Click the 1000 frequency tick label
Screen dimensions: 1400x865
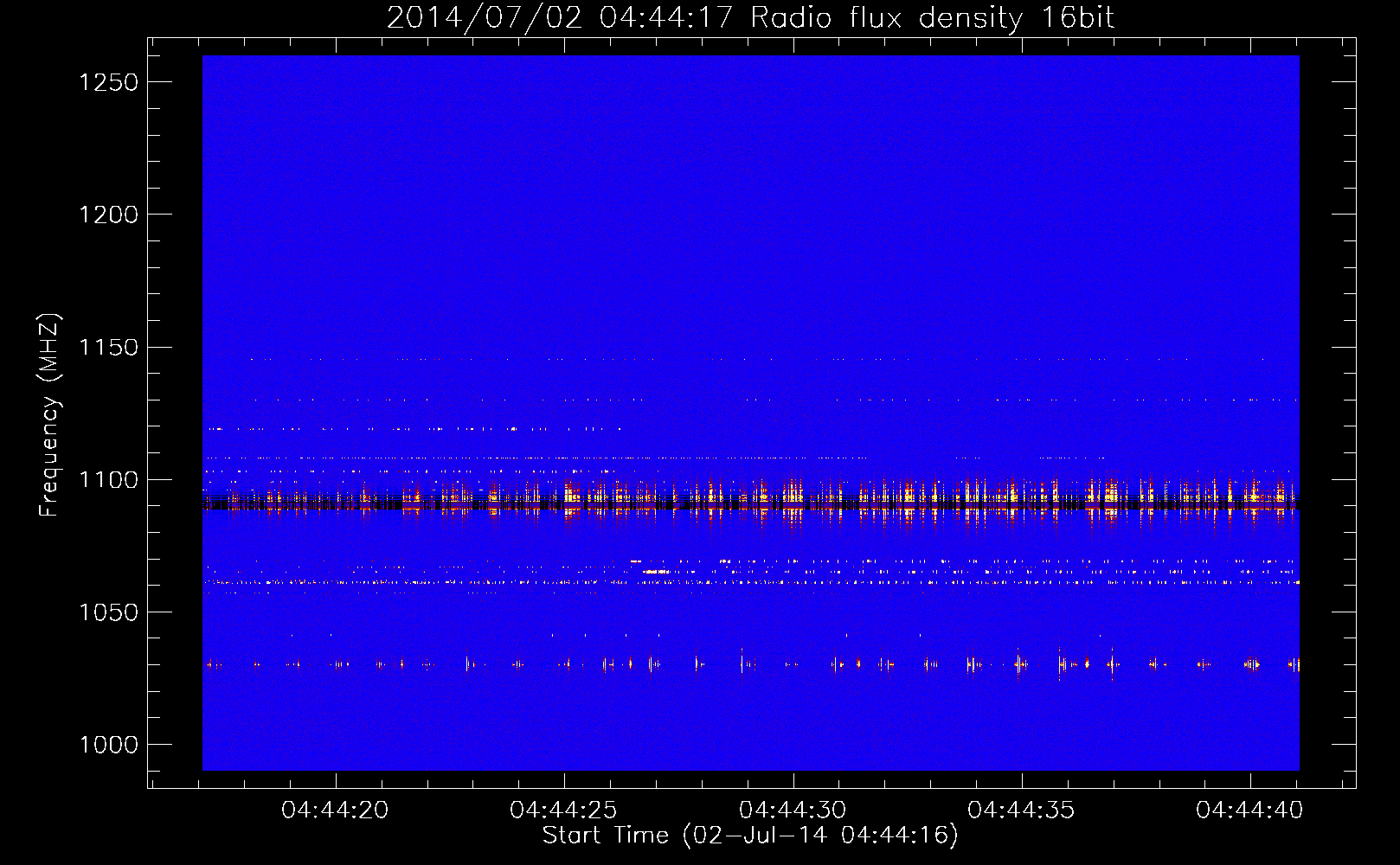pyautogui.click(x=108, y=745)
